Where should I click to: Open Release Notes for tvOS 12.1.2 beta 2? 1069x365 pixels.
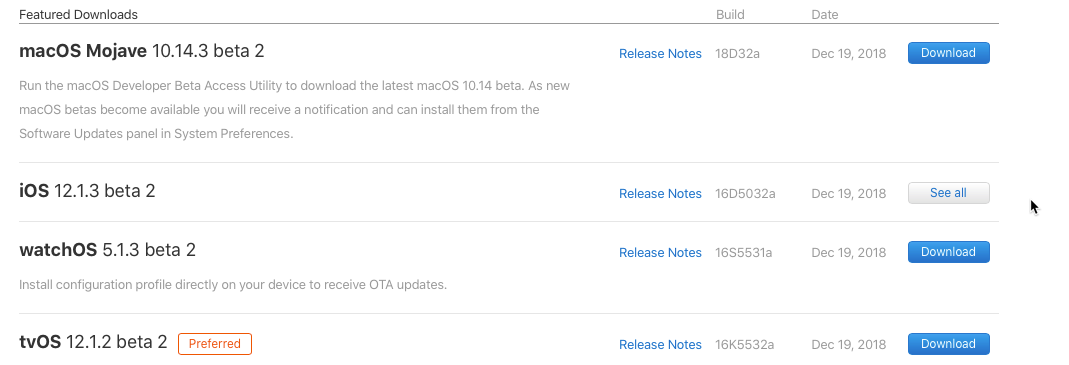point(660,345)
